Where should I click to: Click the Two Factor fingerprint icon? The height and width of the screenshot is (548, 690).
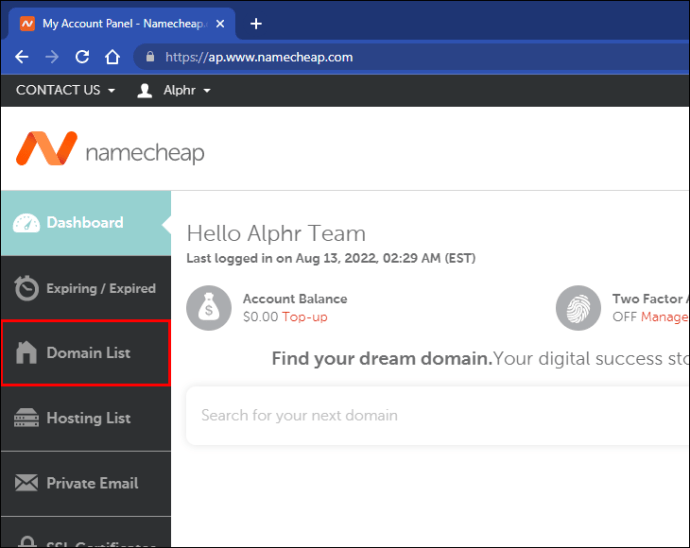pos(578,308)
